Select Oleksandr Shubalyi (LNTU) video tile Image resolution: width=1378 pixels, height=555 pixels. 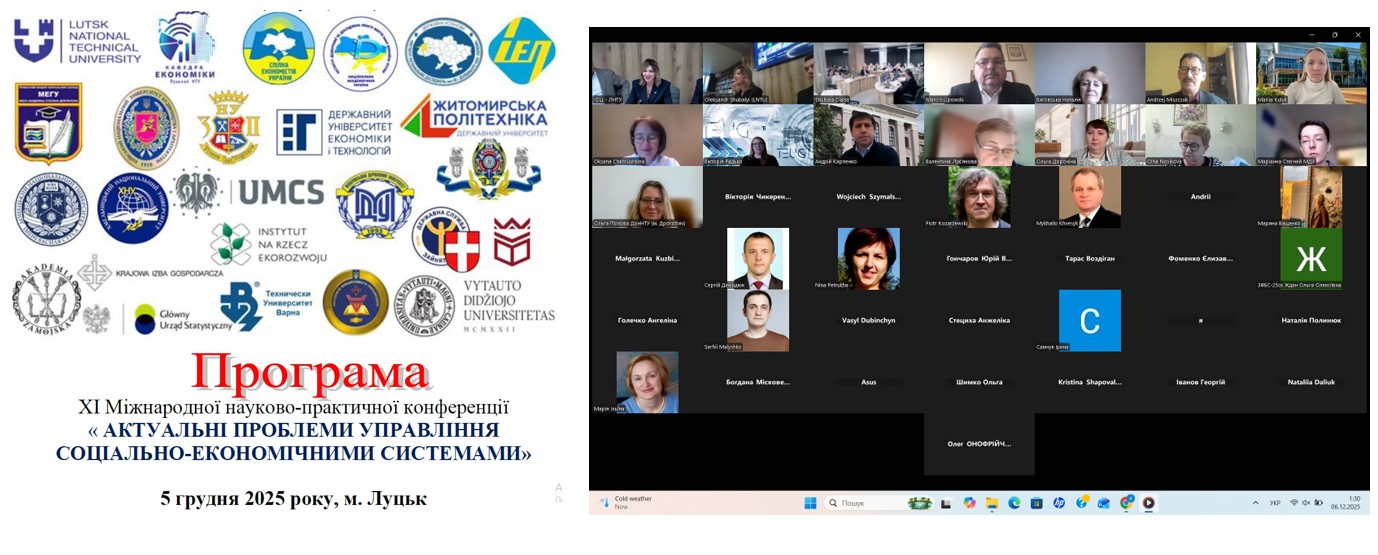pos(757,73)
